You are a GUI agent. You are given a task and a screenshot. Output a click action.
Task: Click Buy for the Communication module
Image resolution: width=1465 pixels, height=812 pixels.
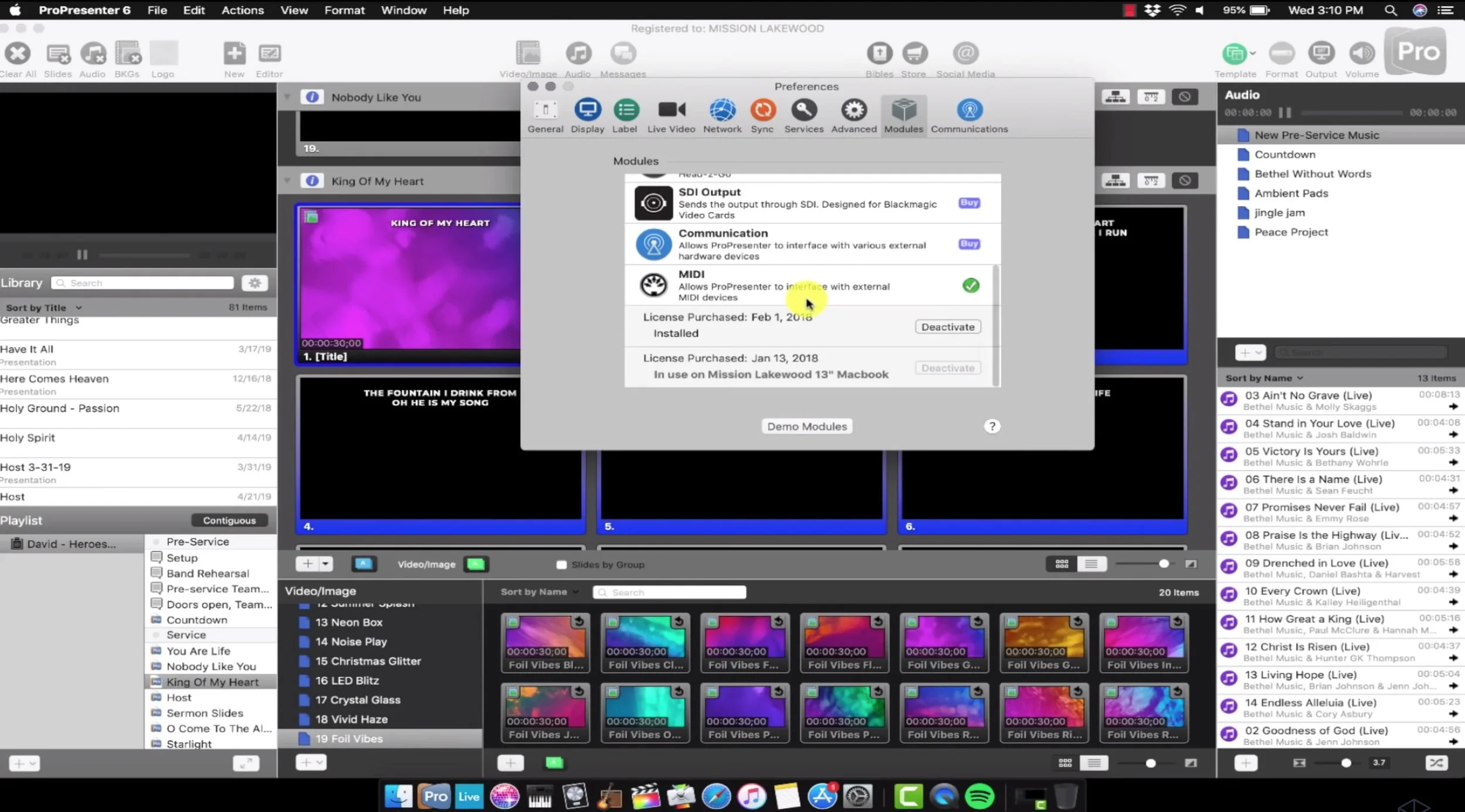[969, 244]
